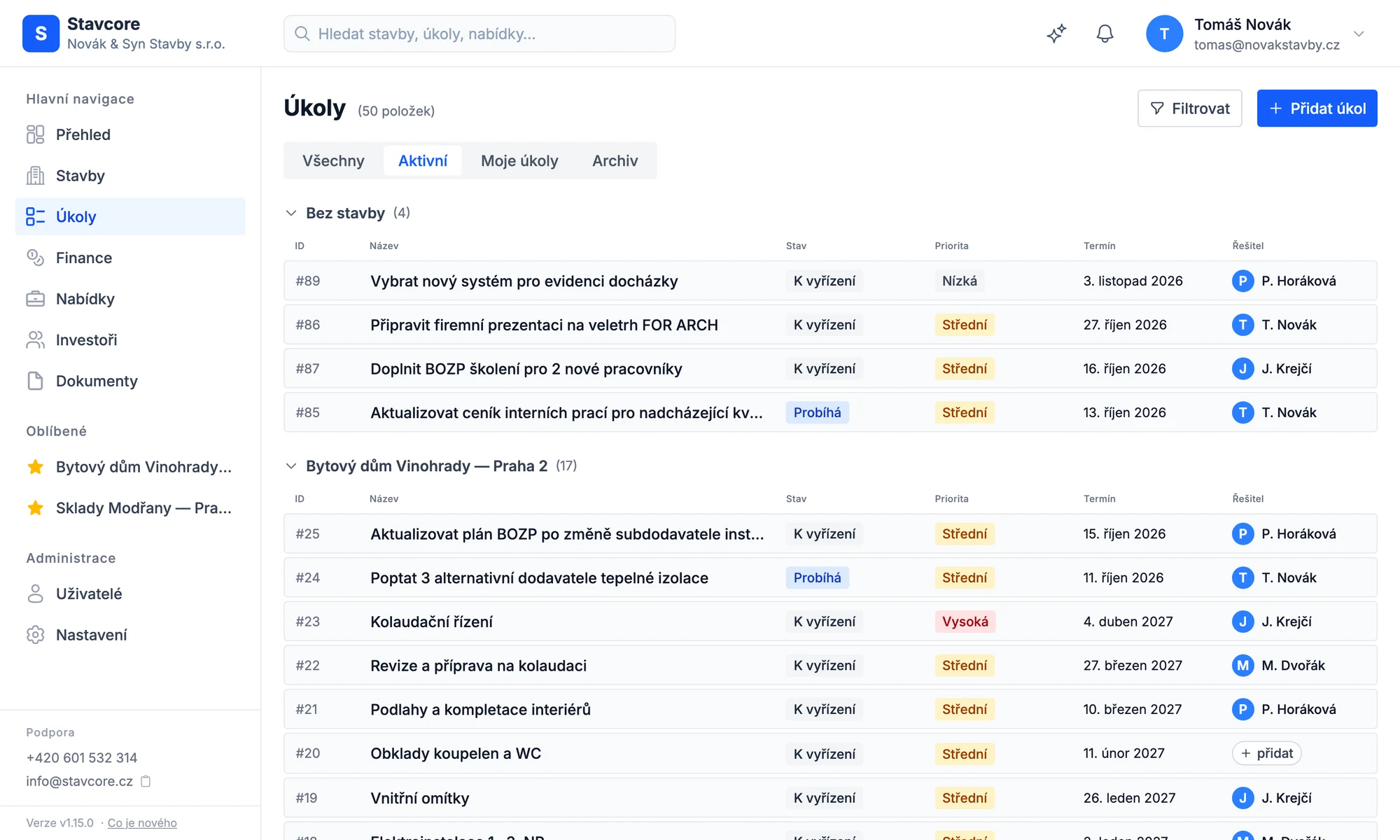1400x840 pixels.
Task: Open the Úkoly sidebar navigation item
Action: (130, 216)
